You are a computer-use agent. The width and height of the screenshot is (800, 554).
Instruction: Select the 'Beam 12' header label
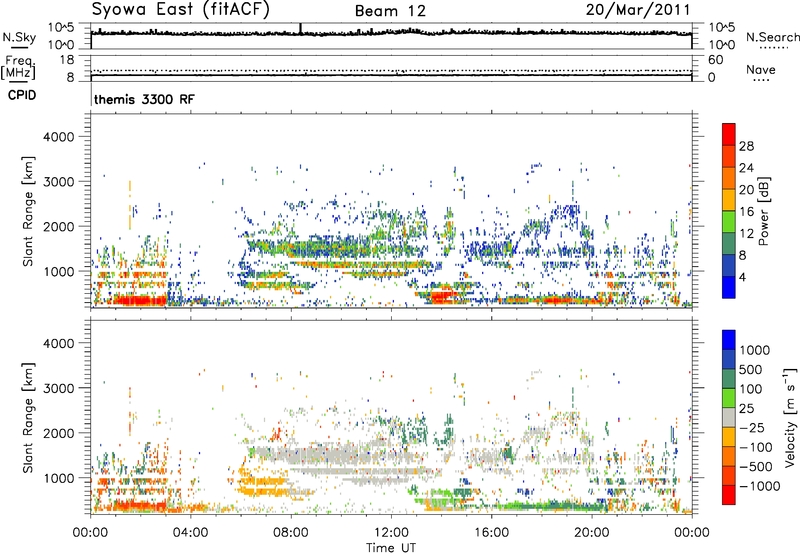click(390, 11)
